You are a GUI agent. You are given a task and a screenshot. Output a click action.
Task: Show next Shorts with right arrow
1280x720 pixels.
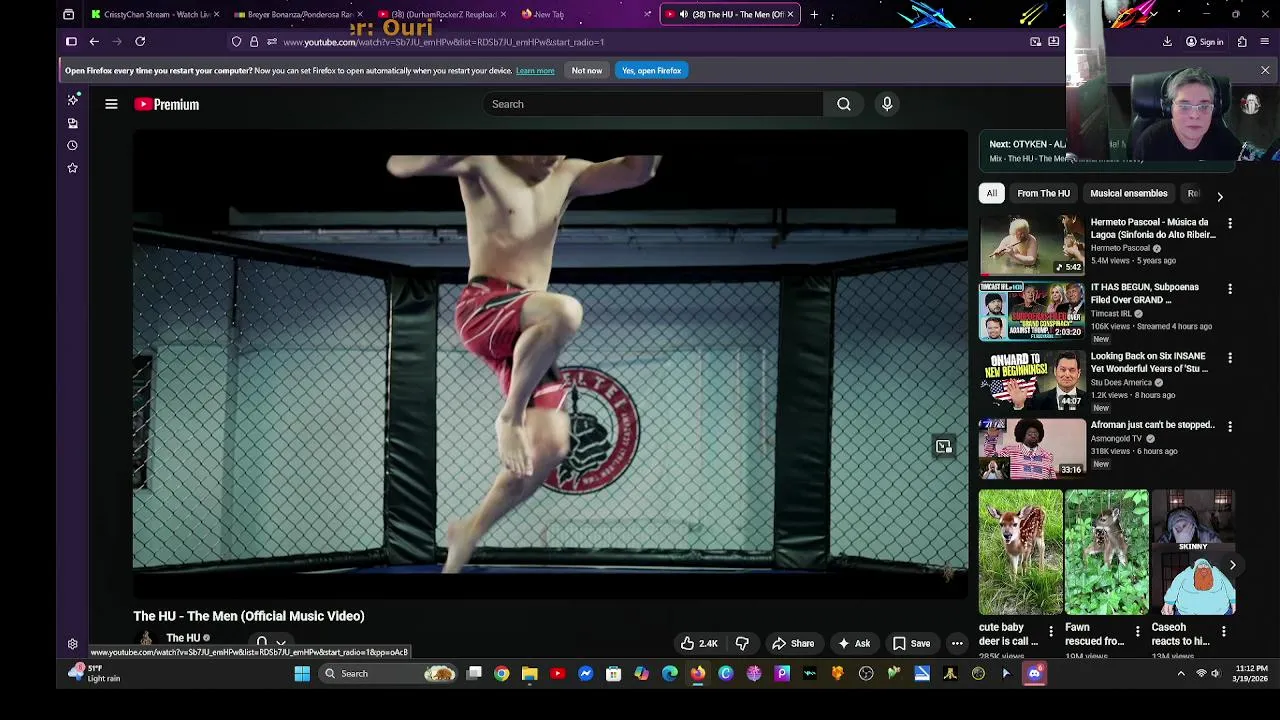pos(1232,566)
